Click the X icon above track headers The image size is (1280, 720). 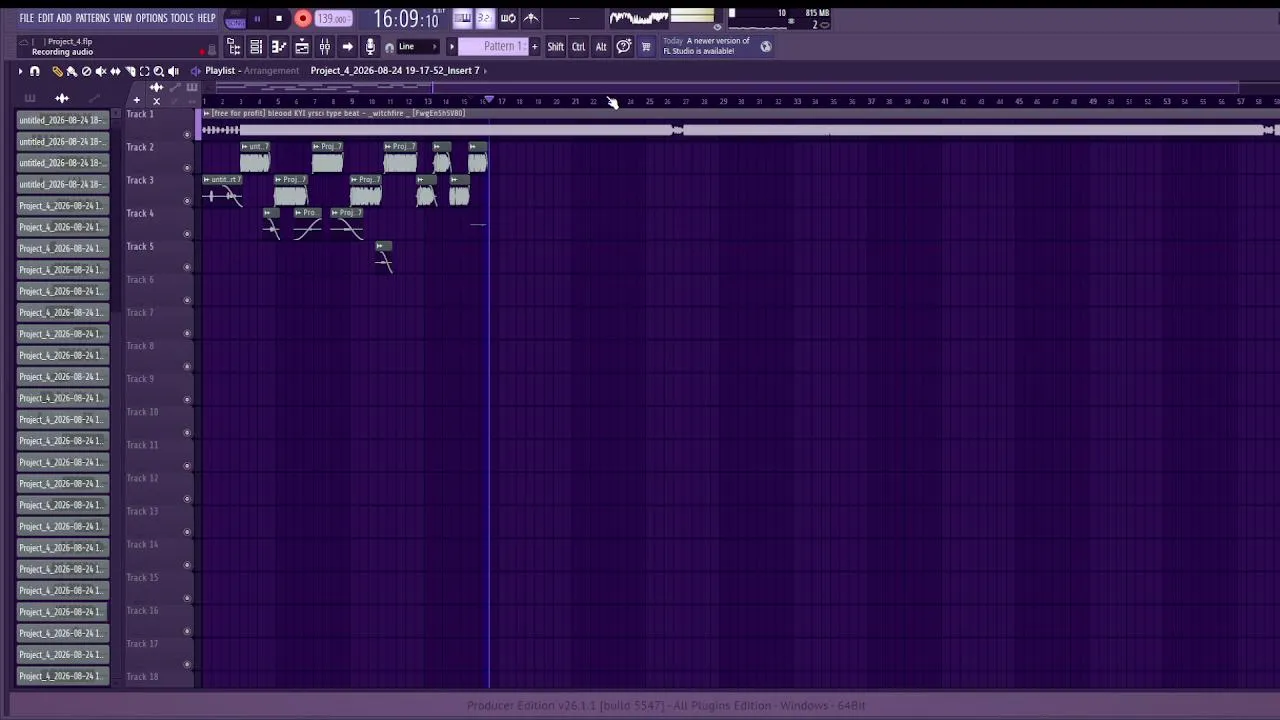click(156, 100)
